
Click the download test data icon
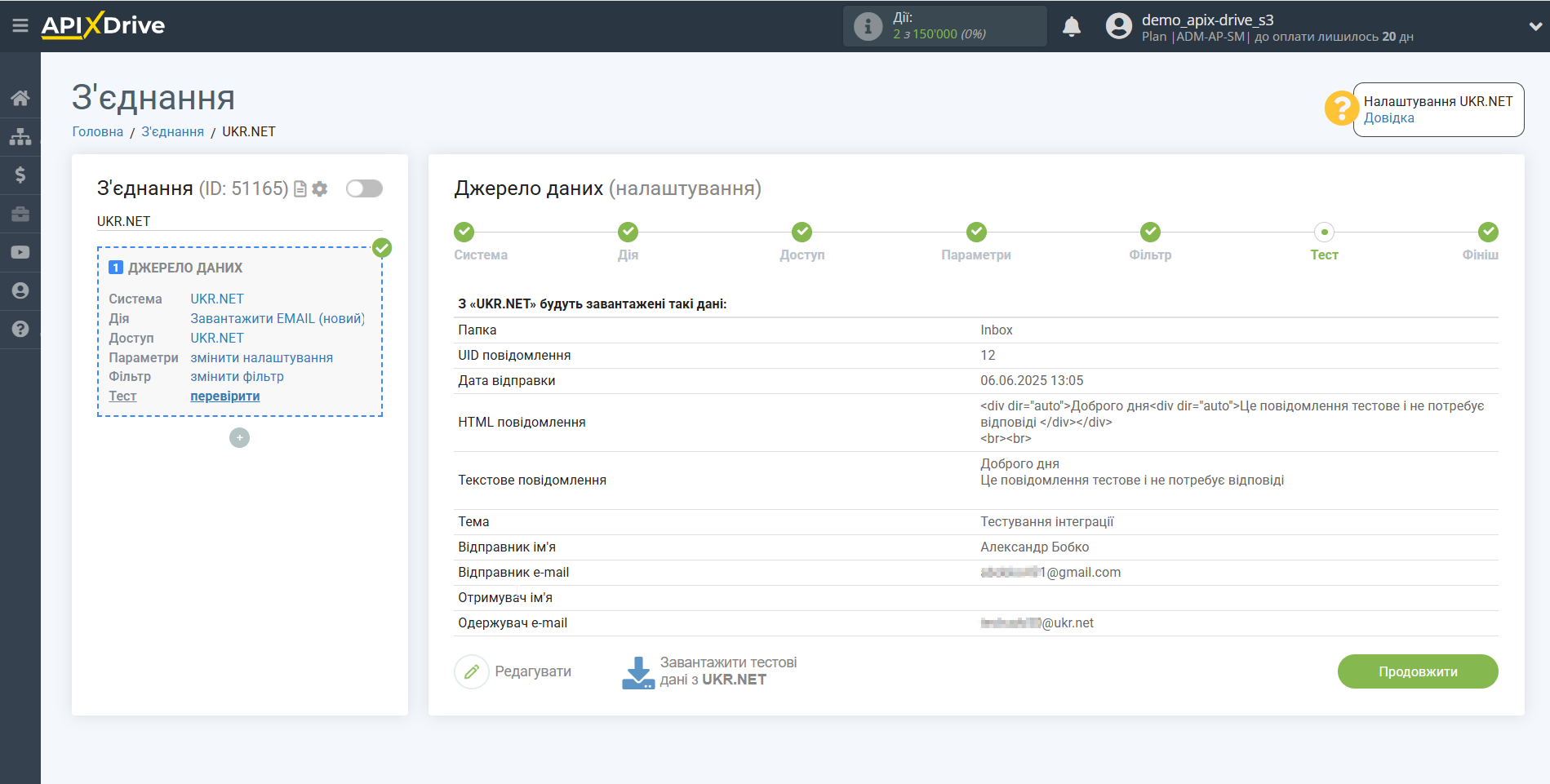pos(638,672)
